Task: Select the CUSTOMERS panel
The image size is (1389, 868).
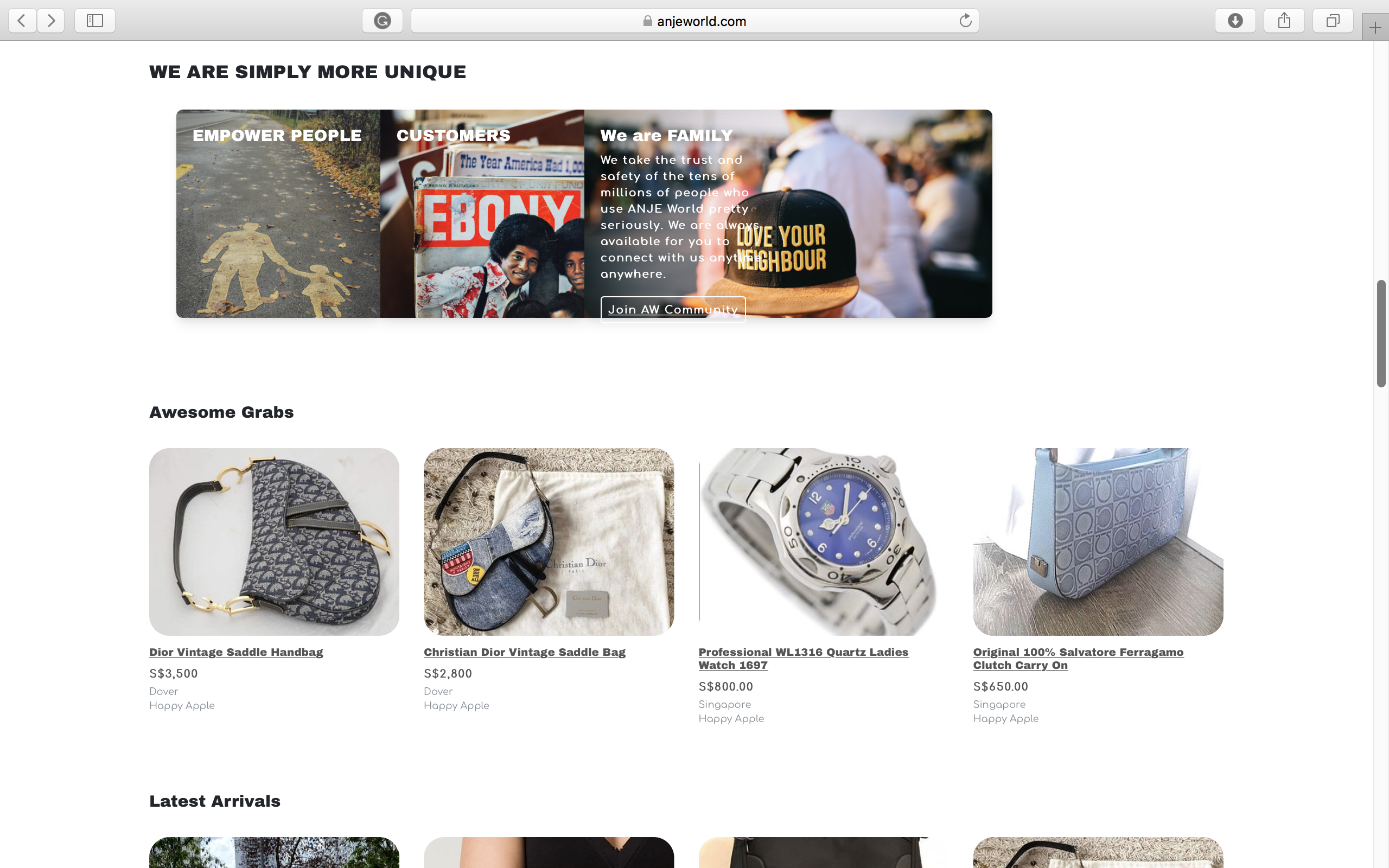Action: (482, 214)
